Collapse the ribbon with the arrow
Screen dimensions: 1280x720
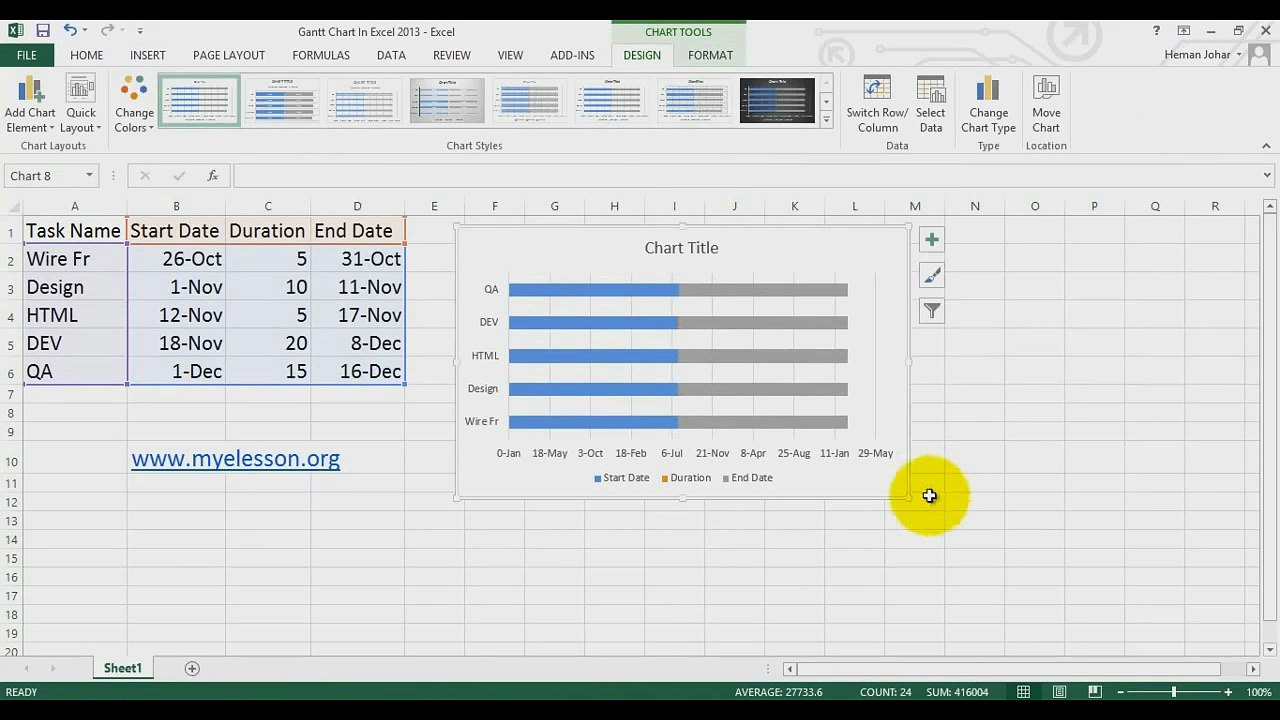(1266, 146)
